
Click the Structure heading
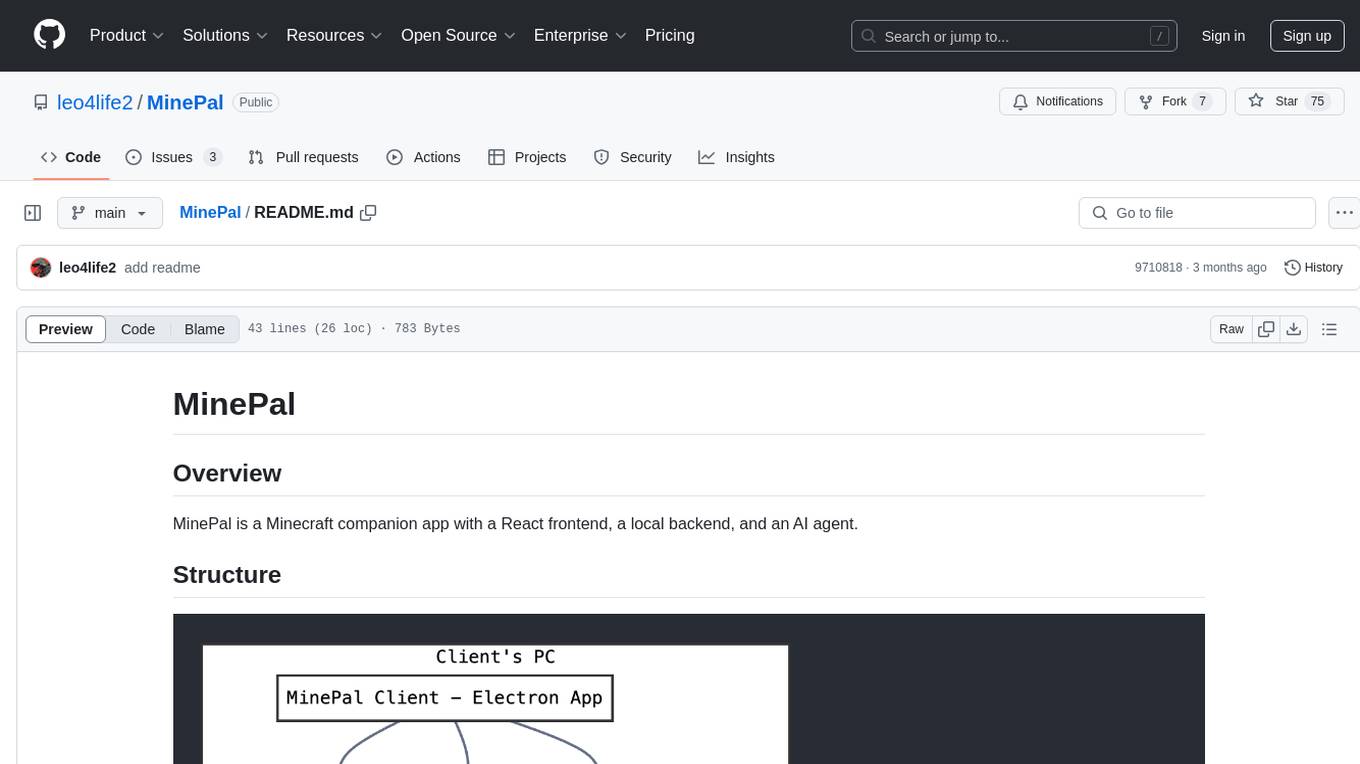coord(227,575)
